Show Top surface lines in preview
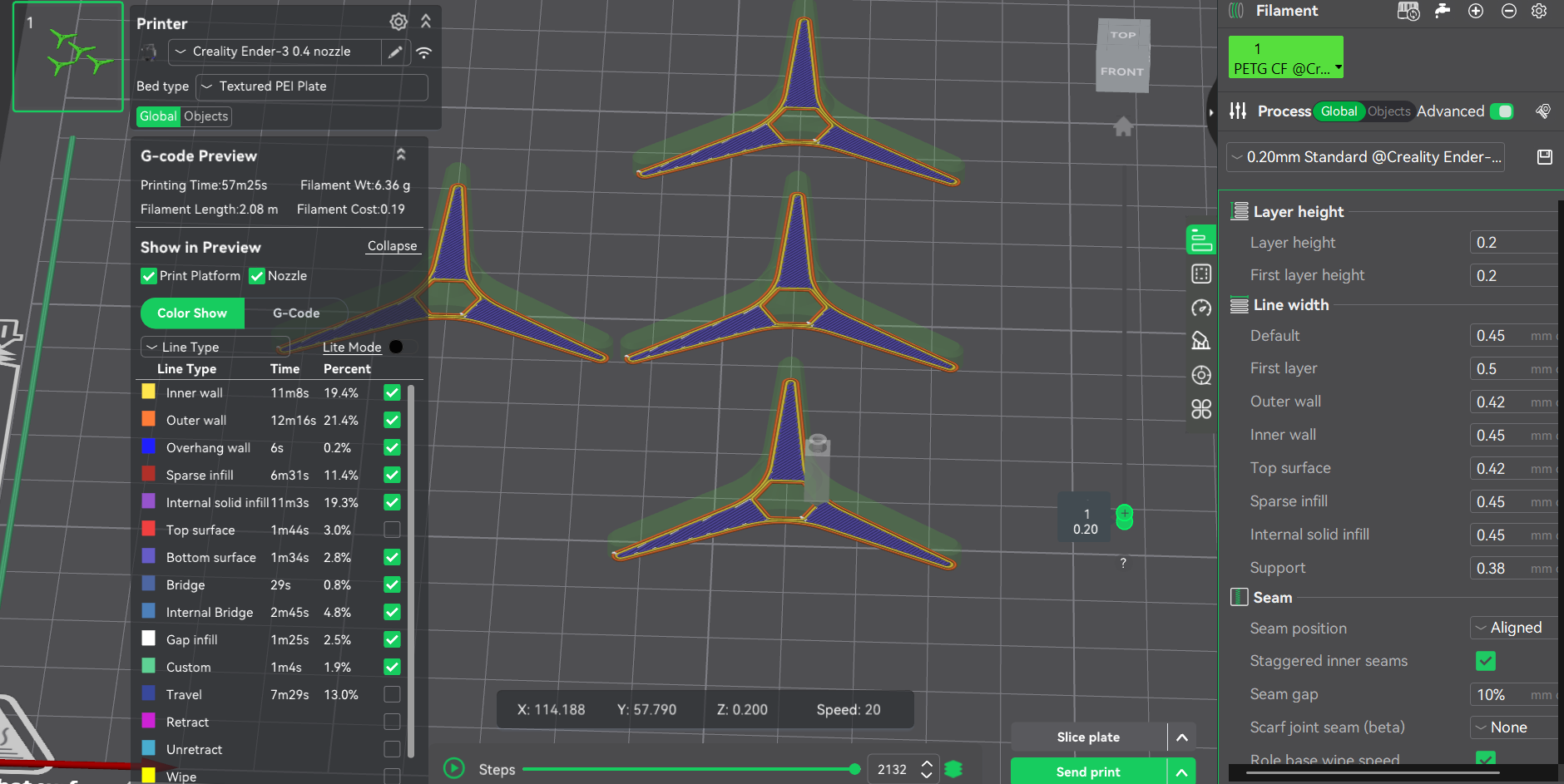Viewport: 1564px width, 784px height. point(392,530)
